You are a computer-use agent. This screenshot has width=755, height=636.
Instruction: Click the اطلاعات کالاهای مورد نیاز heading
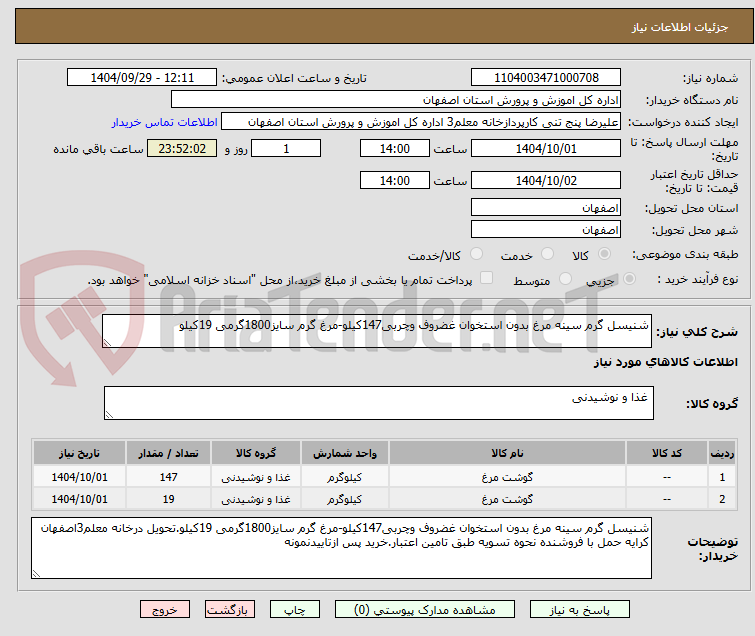(x=665, y=362)
